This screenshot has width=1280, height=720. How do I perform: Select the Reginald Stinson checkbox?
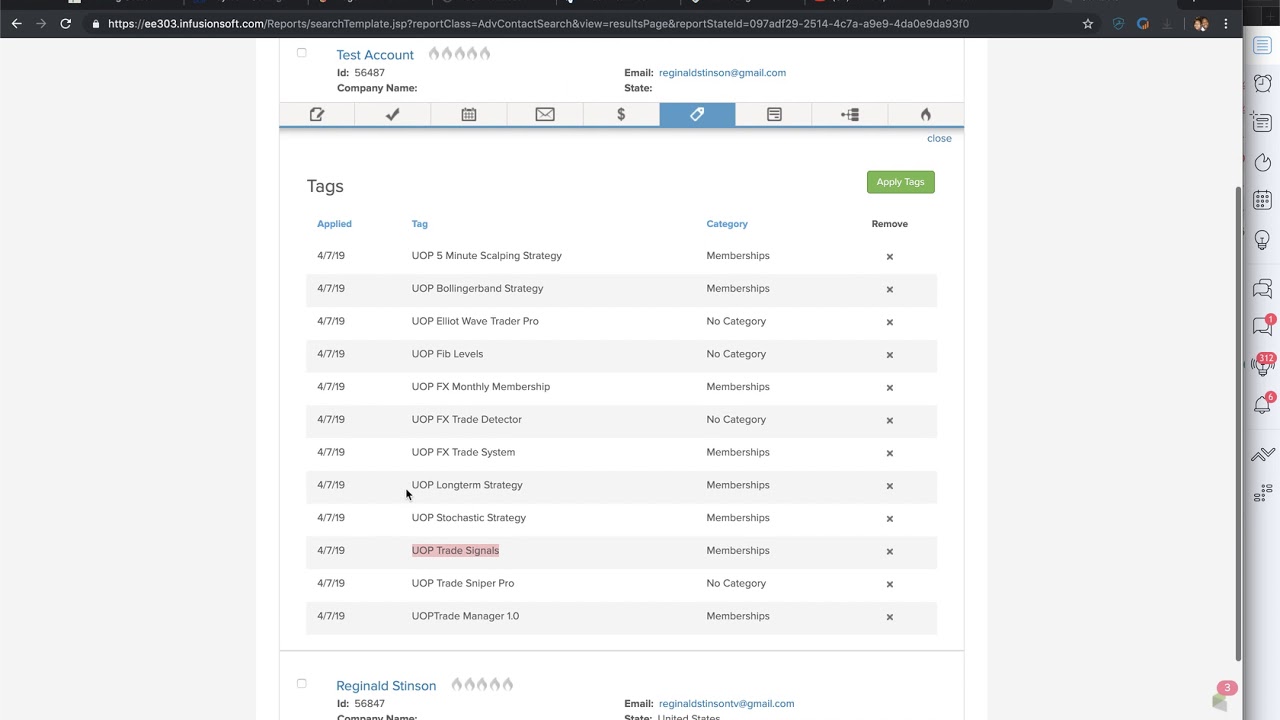301,684
